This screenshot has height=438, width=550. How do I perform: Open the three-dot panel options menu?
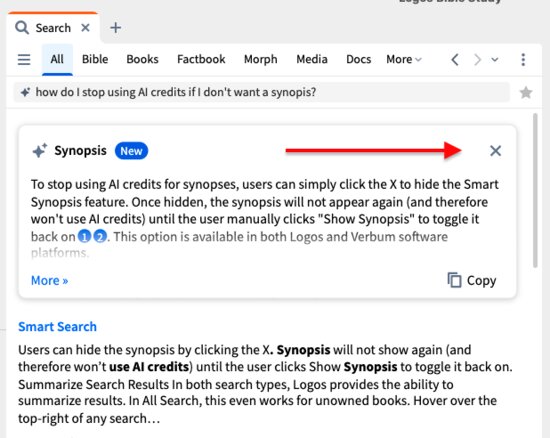pyautogui.click(x=523, y=60)
